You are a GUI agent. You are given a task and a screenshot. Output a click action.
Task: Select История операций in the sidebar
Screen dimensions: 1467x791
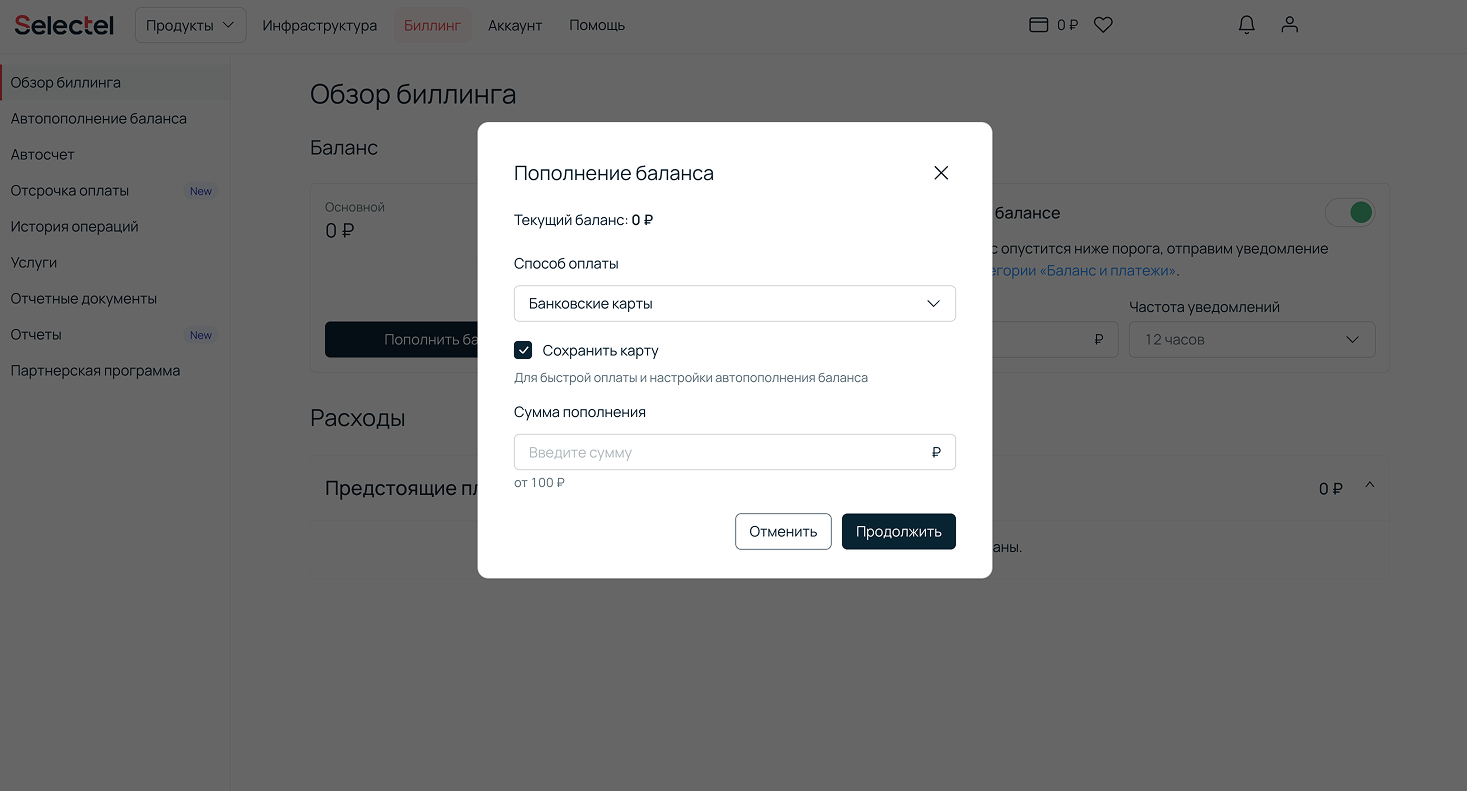coord(75,227)
